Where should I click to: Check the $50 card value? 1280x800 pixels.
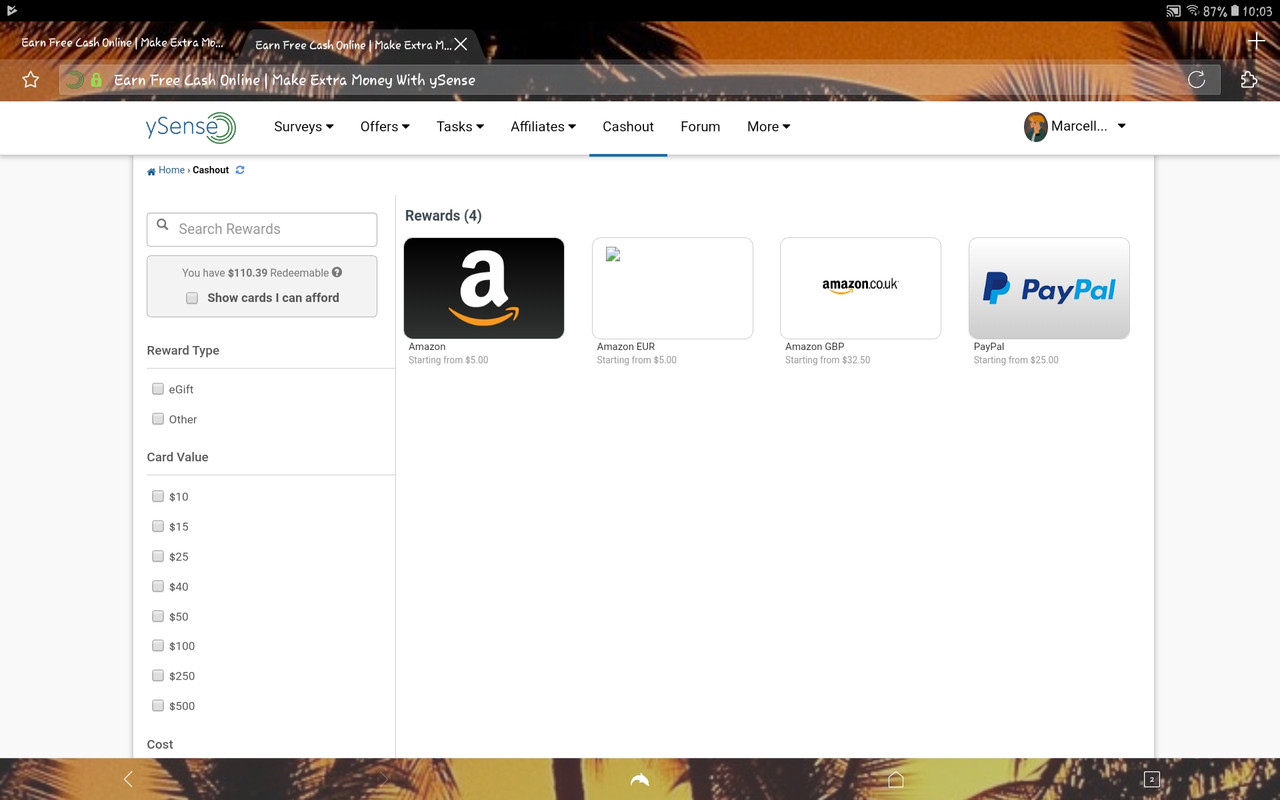[x=158, y=616]
